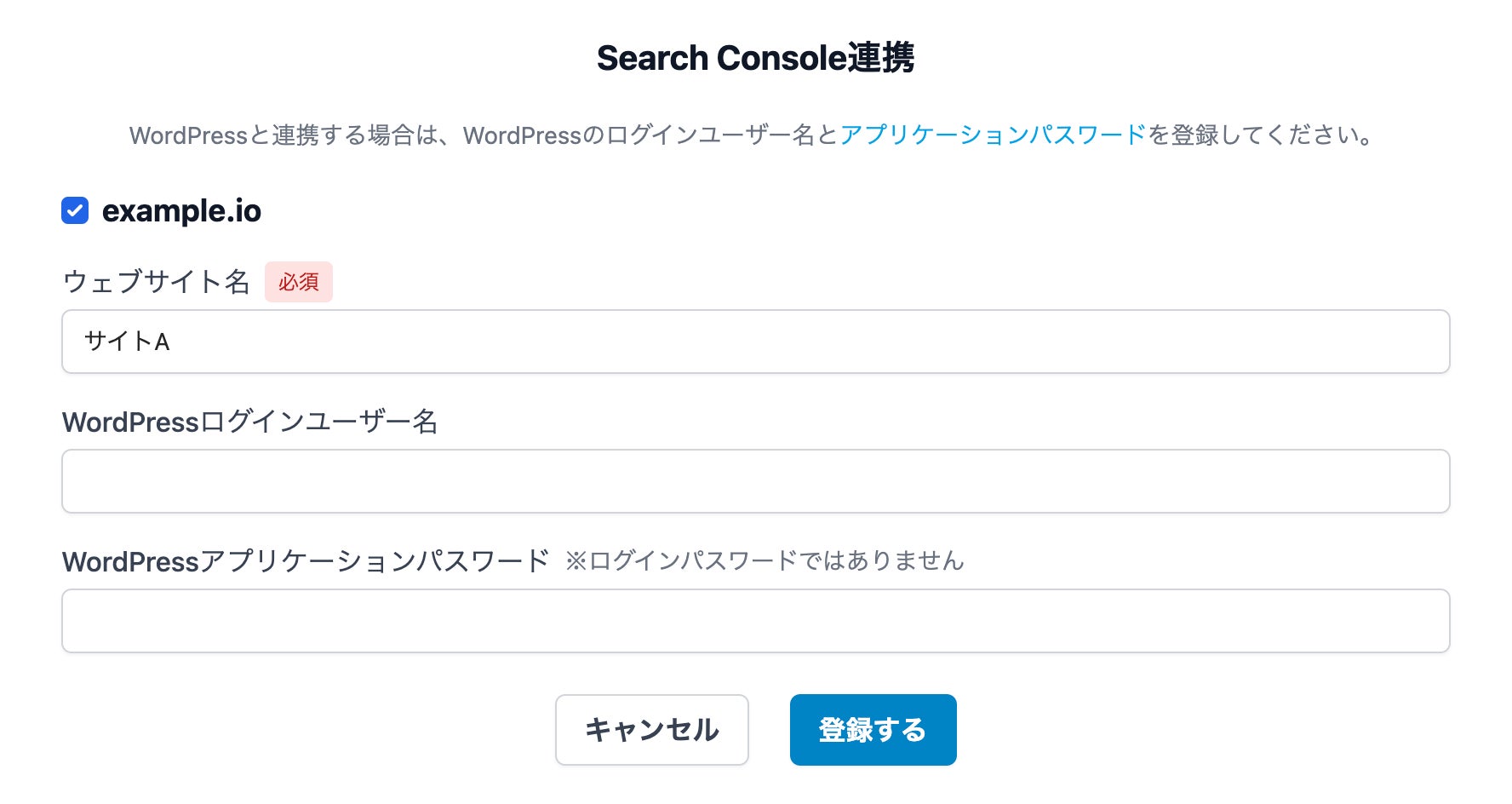
Task: Click the WordPressアプリケーションパスワード label
Action: 306,561
